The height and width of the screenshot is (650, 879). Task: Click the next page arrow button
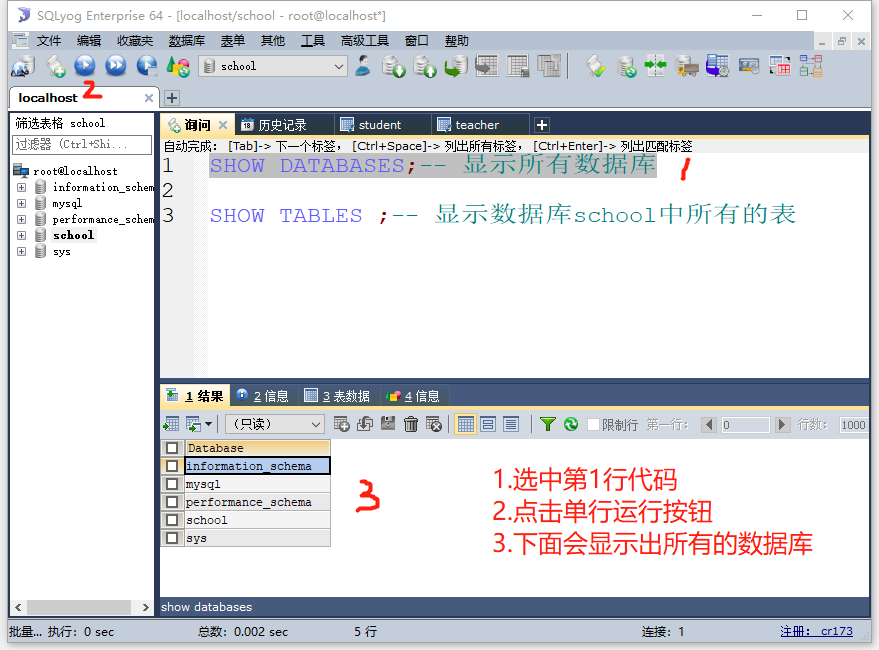coord(782,425)
